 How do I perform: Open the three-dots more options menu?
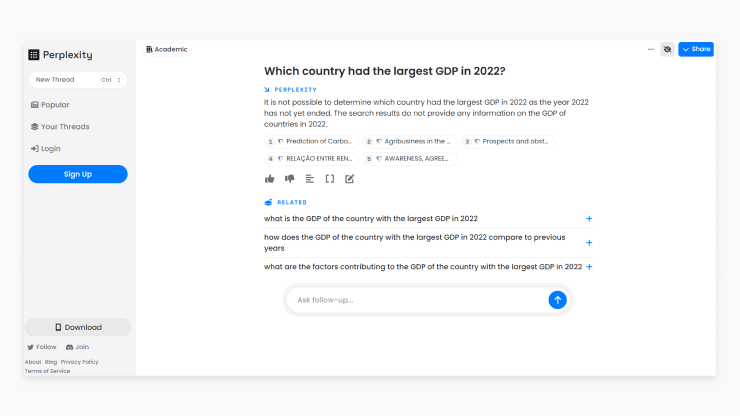click(x=650, y=49)
